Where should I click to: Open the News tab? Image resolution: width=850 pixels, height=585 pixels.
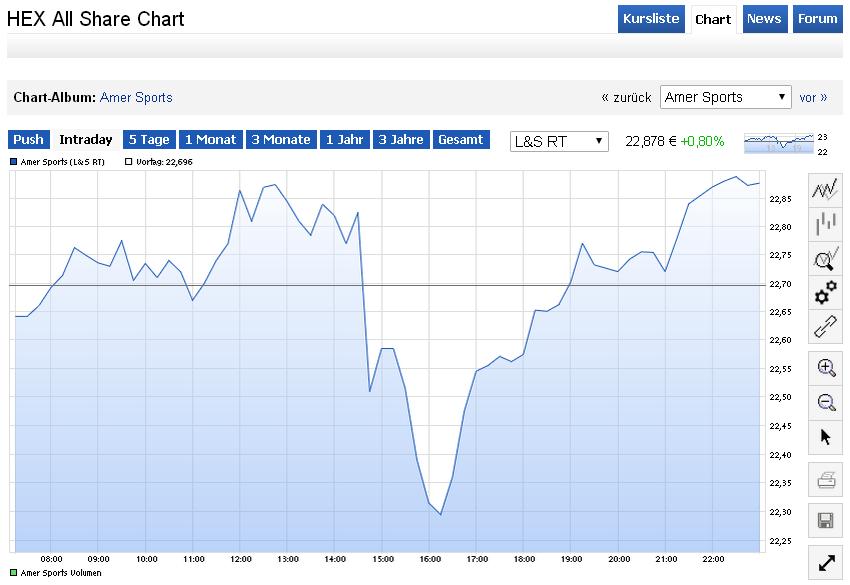click(x=764, y=19)
